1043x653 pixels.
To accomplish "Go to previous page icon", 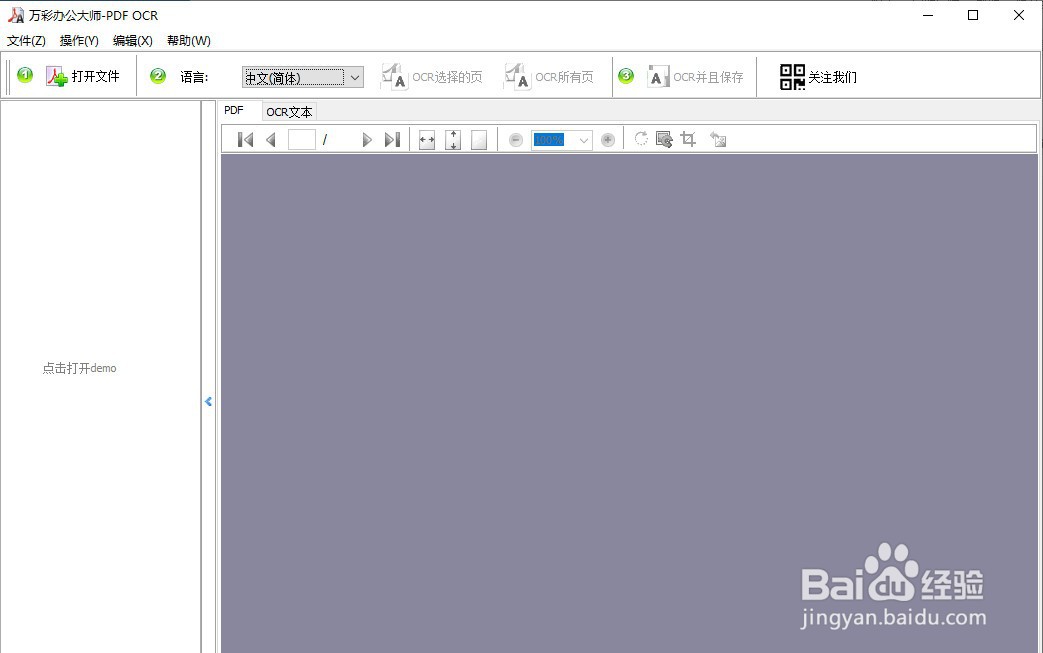I will pos(271,140).
